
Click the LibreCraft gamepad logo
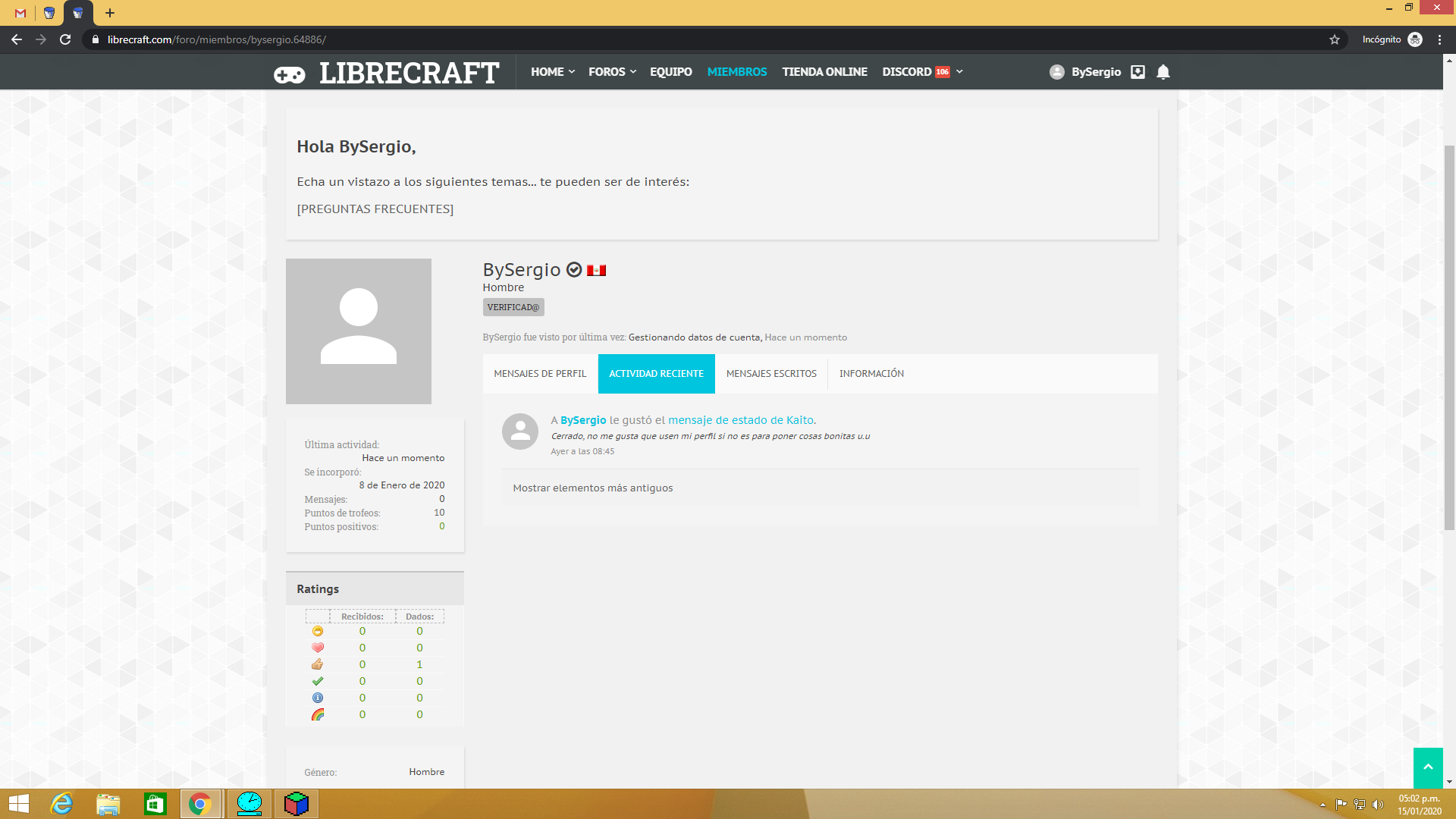click(290, 74)
